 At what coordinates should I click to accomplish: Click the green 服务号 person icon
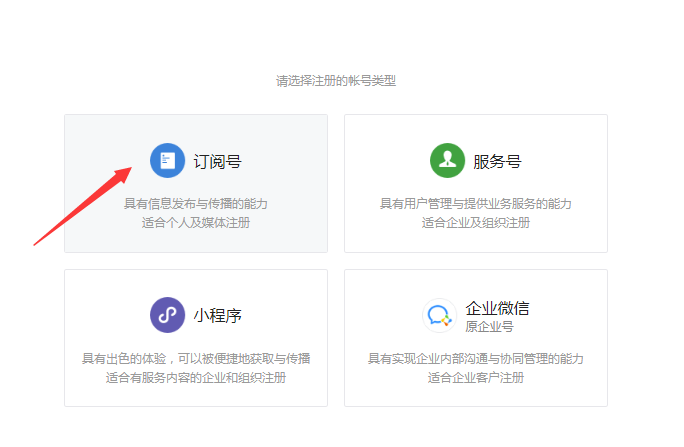[448, 160]
